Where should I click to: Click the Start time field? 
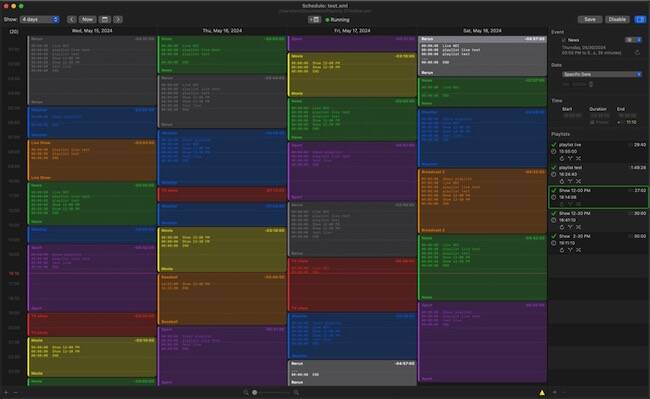[572, 116]
